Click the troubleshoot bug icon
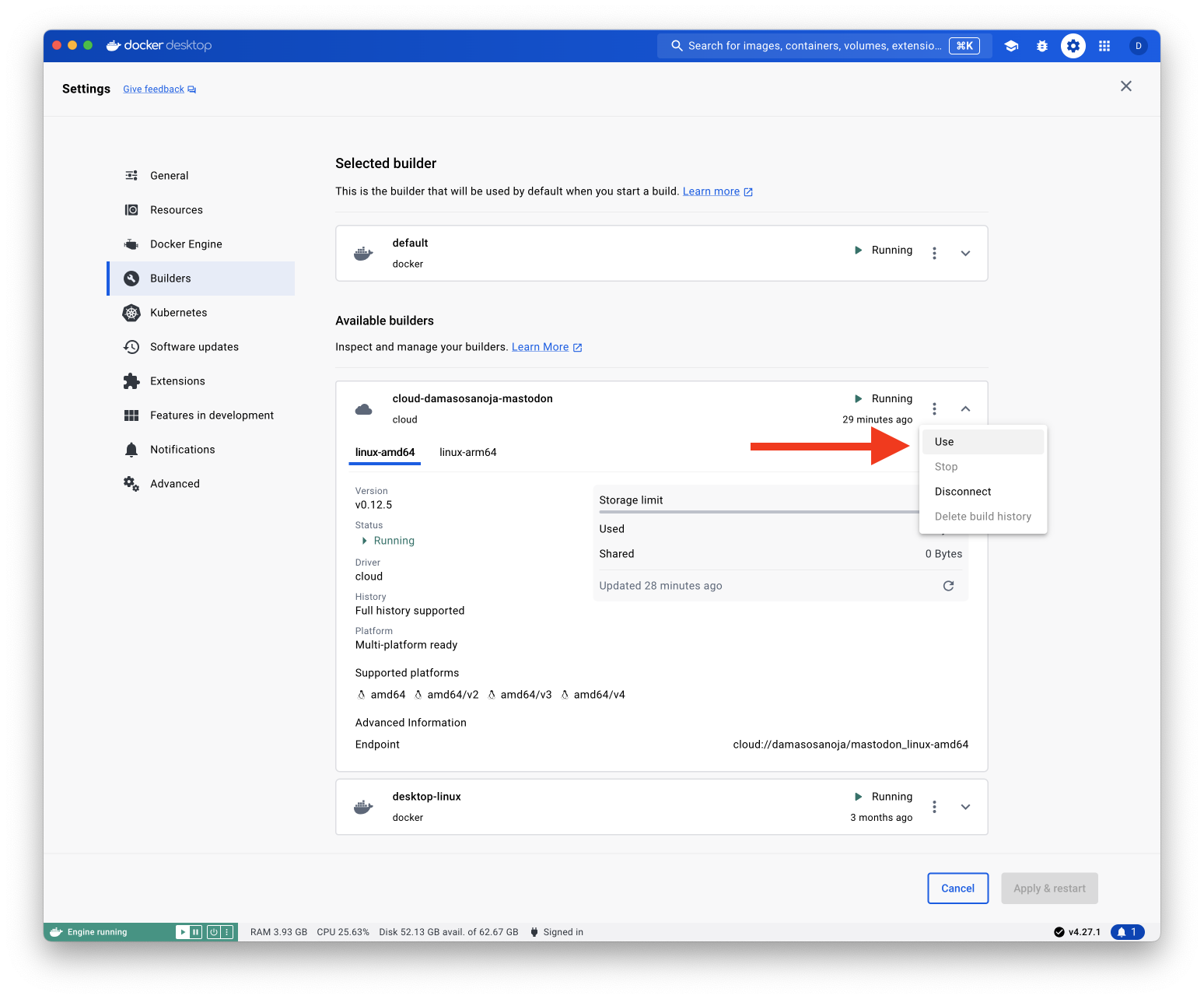The width and height of the screenshot is (1204, 999). pos(1042,46)
